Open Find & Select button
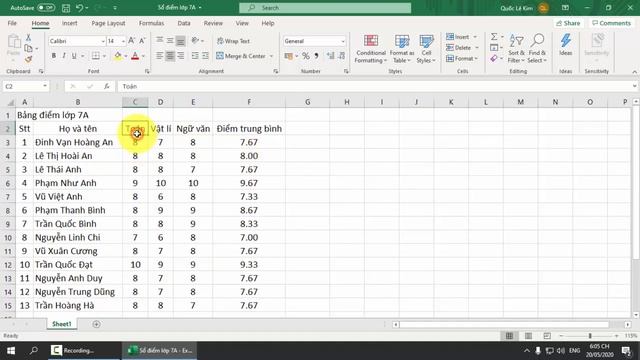This screenshot has height=360, width=640. pos(537,49)
